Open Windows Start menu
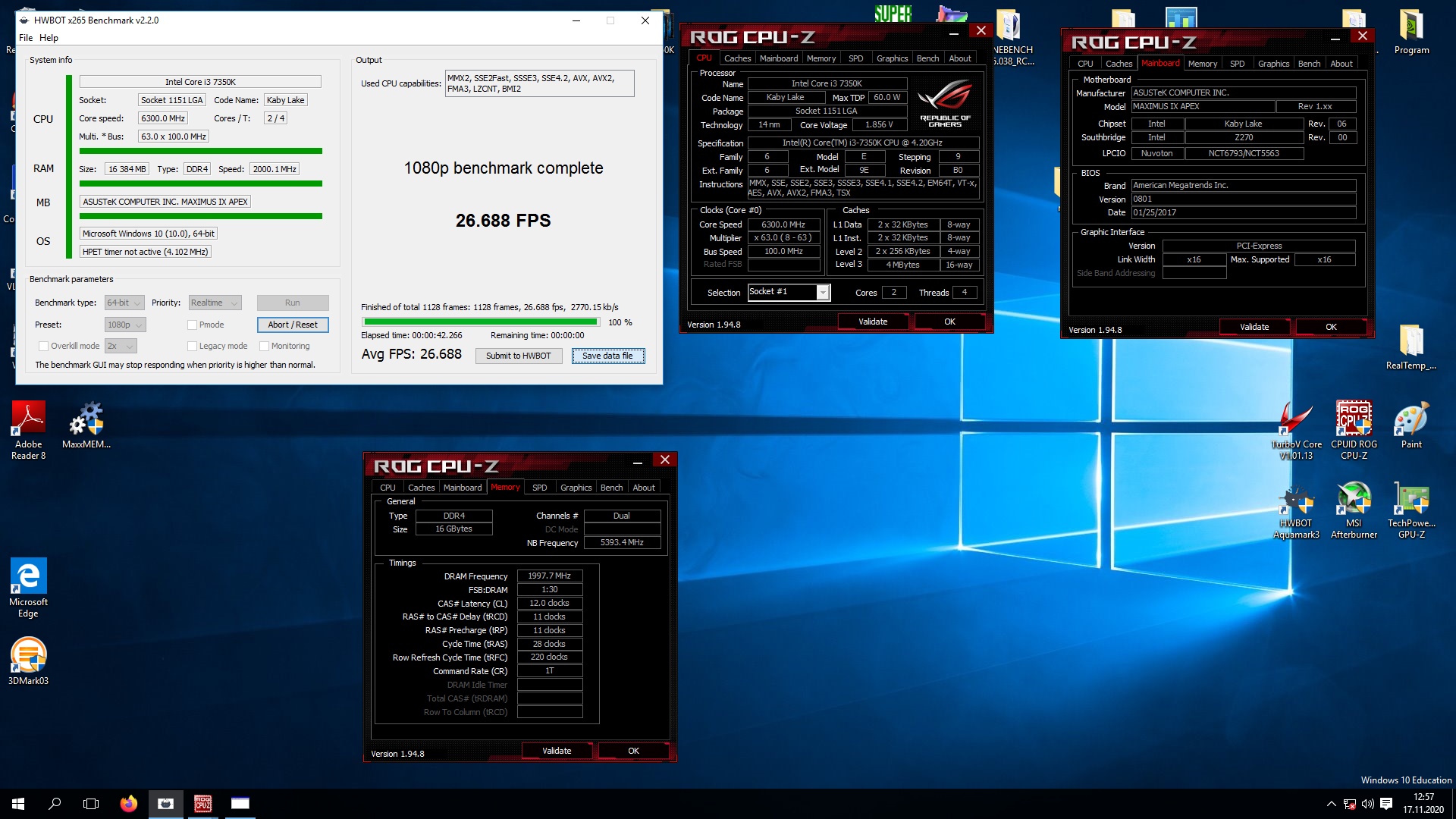The height and width of the screenshot is (819, 1456). [18, 804]
